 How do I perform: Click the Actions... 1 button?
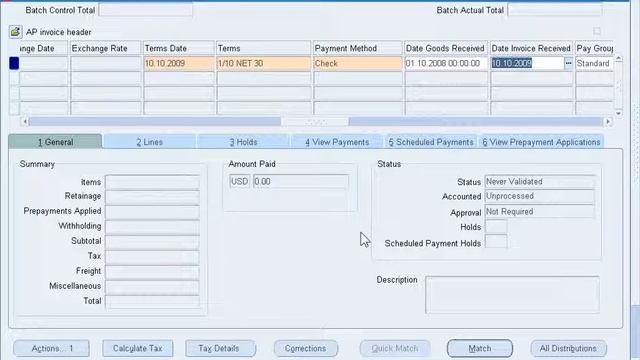51,349
